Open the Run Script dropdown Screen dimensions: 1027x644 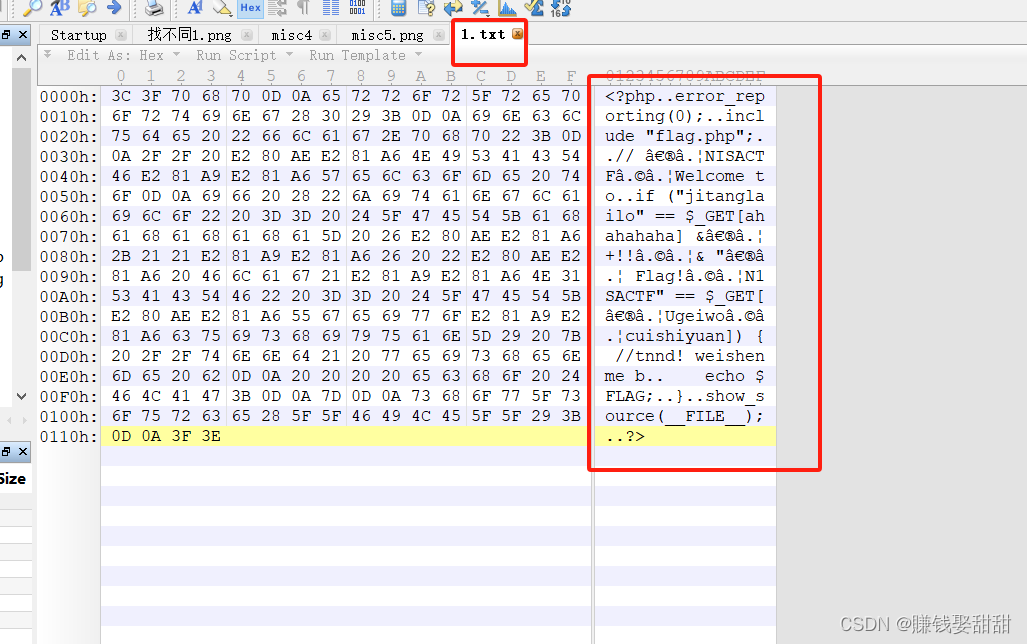tap(244, 55)
